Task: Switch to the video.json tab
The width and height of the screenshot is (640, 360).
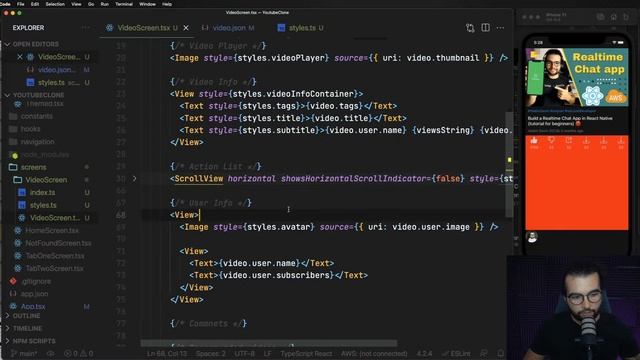Action: click(x=228, y=28)
